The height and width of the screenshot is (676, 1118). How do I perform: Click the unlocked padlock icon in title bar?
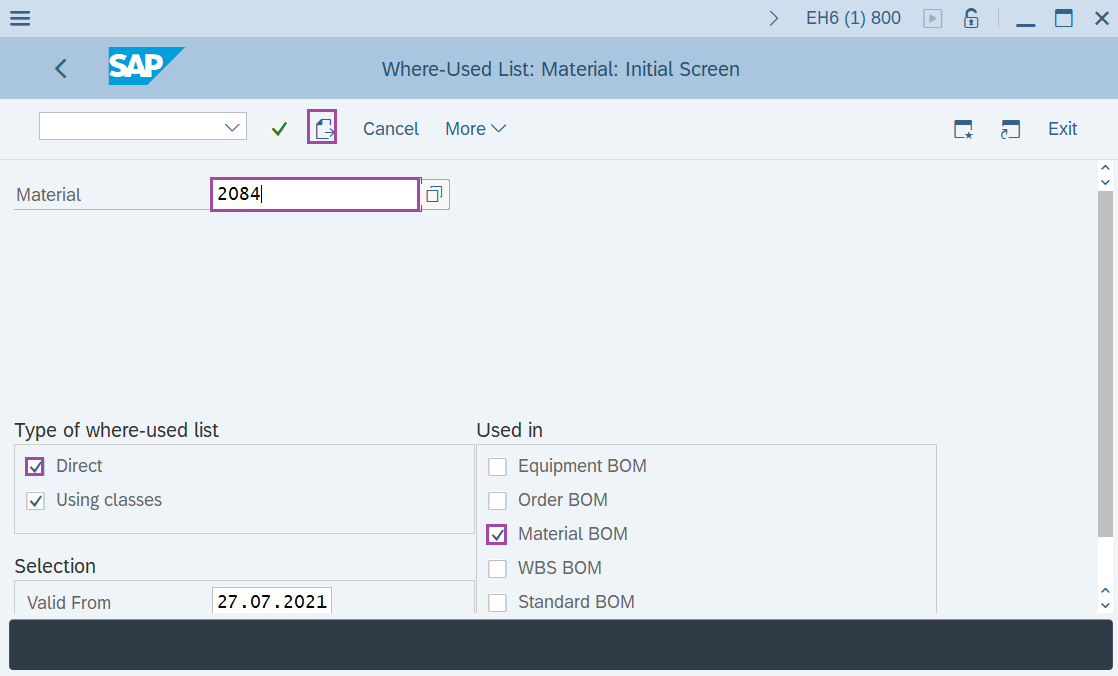point(970,17)
